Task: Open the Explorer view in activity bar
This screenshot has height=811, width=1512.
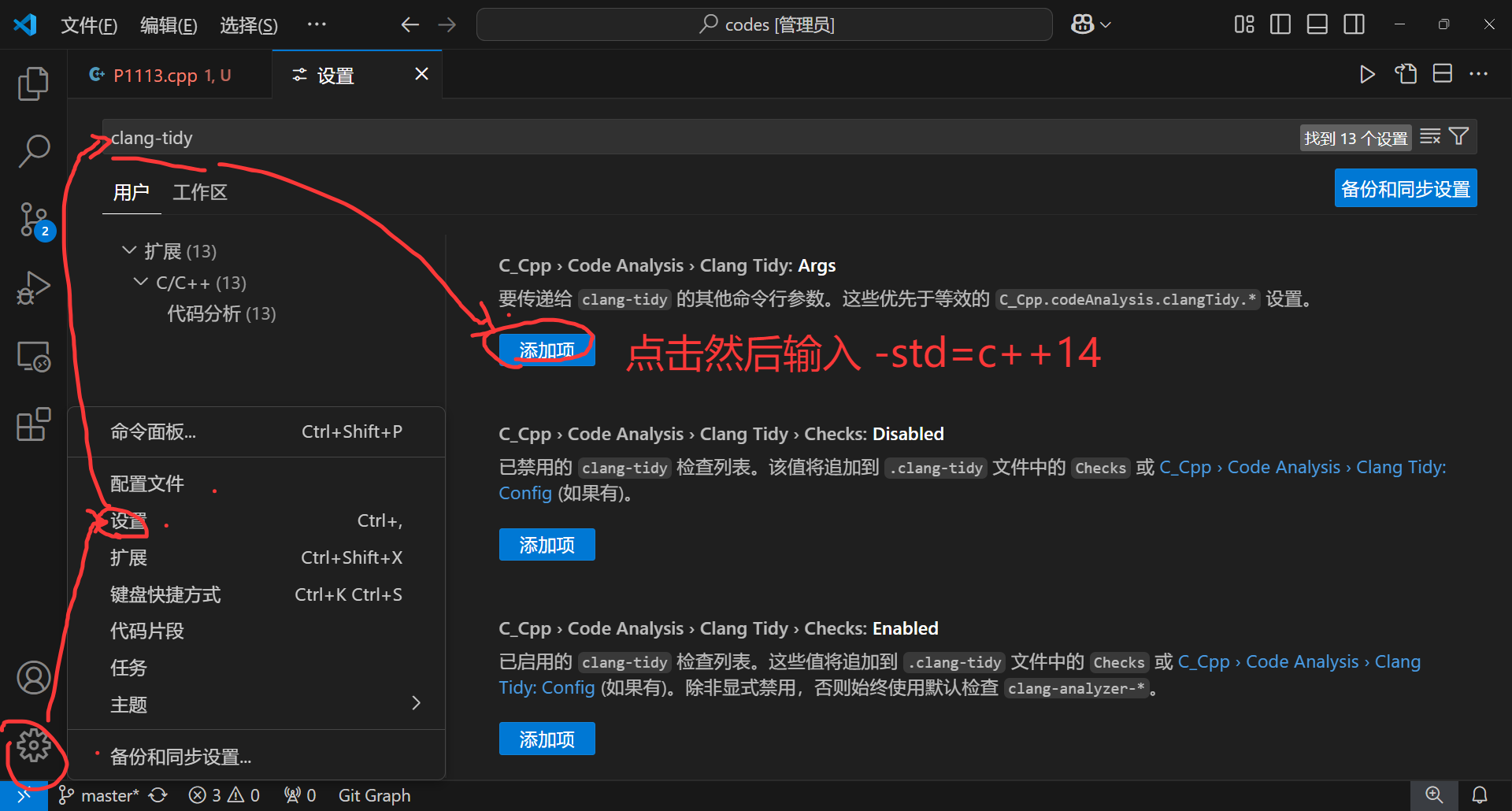Action: point(33,83)
